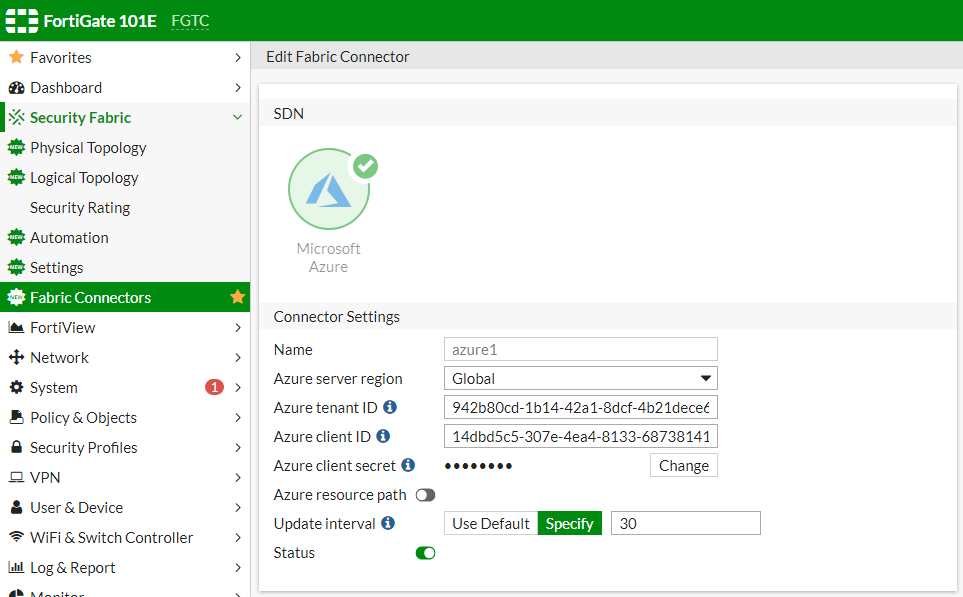Click the System gear icon
This screenshot has height=597, width=963.
point(17,388)
